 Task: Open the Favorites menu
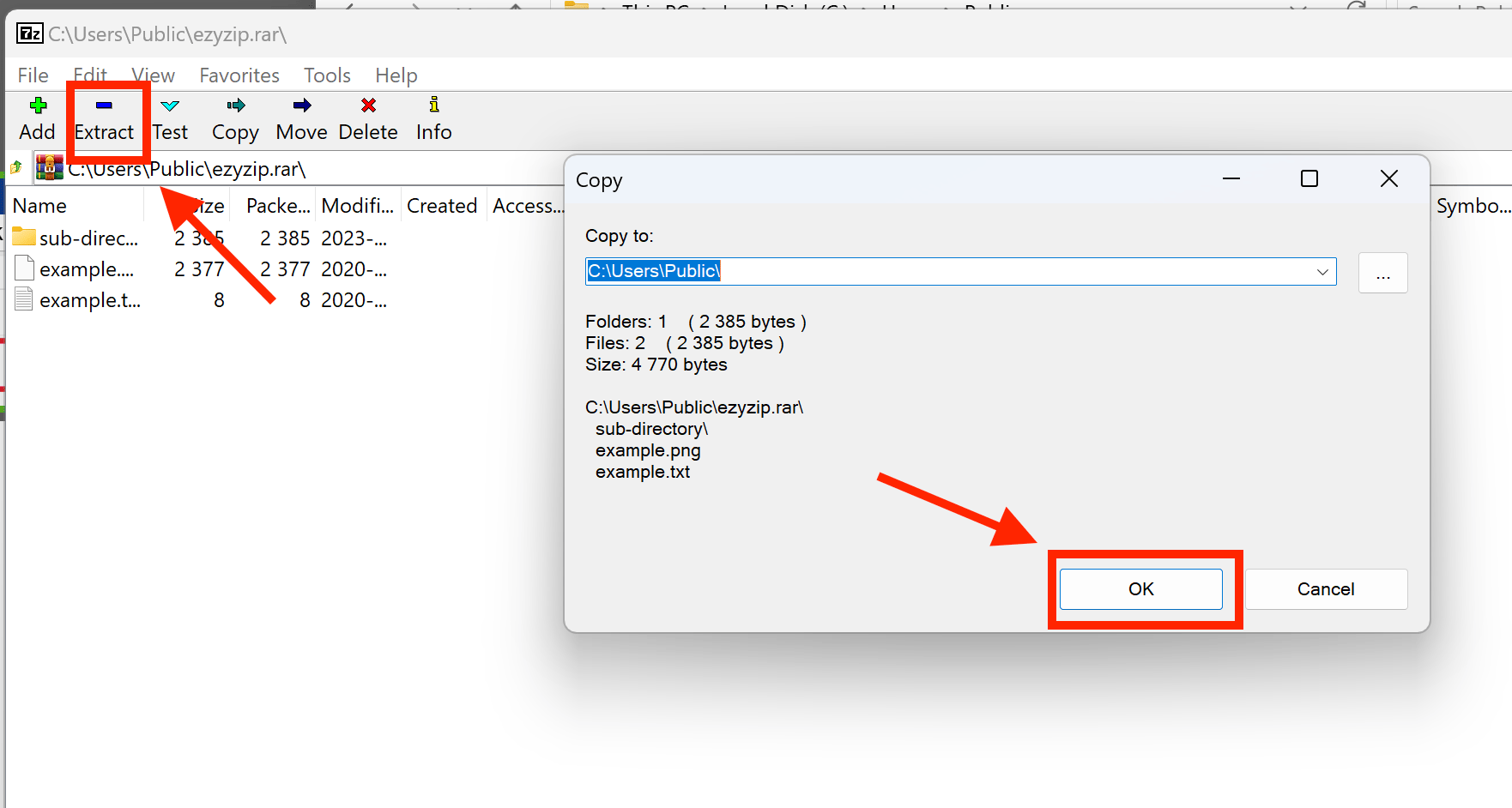coord(239,75)
